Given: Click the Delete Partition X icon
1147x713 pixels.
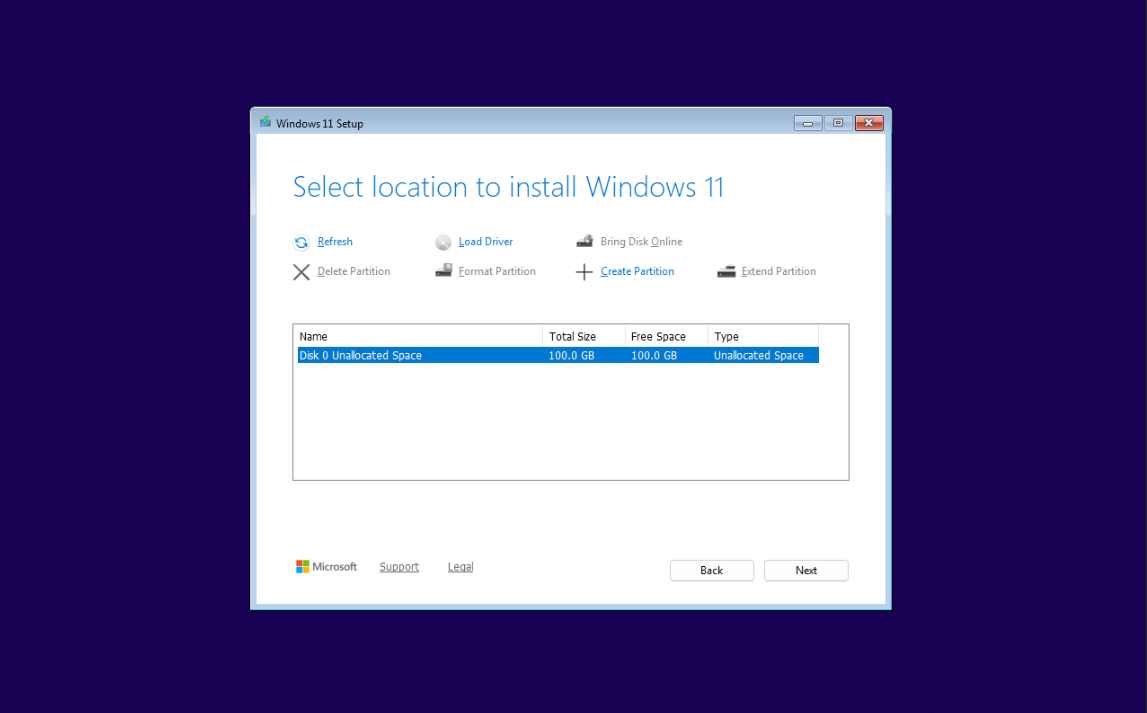Looking at the screenshot, I should 301,272.
